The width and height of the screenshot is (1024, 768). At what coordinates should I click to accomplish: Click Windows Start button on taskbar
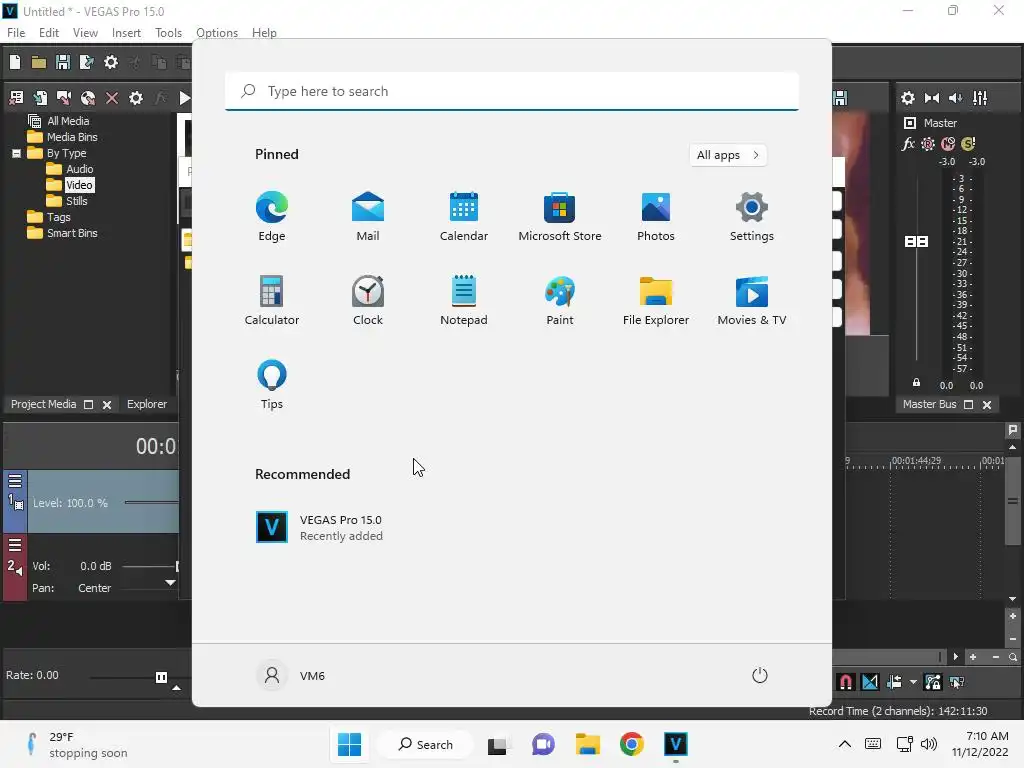point(349,744)
